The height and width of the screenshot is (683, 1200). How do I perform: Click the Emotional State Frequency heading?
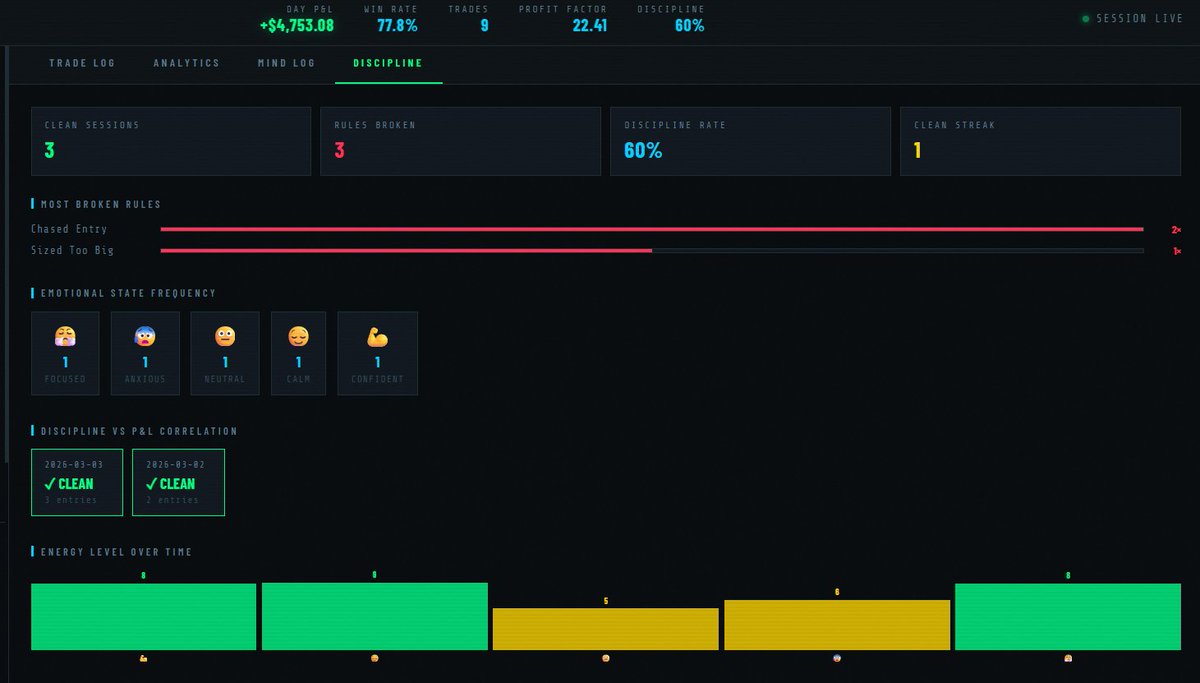128,293
